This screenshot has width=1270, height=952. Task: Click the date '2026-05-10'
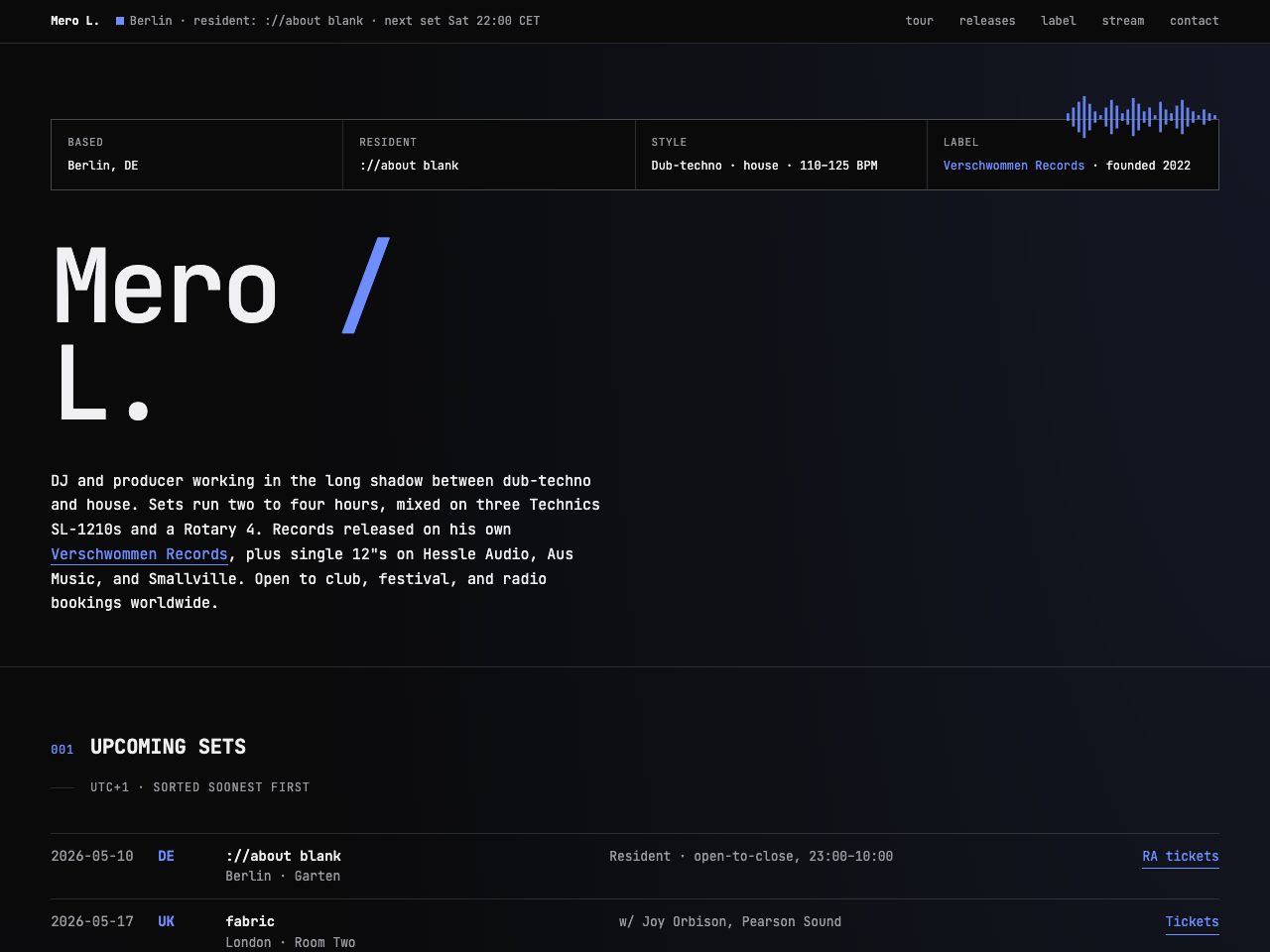coord(92,856)
